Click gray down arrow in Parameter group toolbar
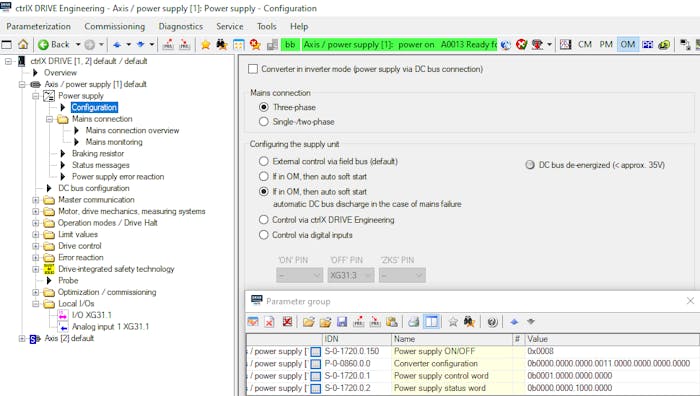Image resolution: width=700 pixels, height=396 pixels. pos(530,321)
